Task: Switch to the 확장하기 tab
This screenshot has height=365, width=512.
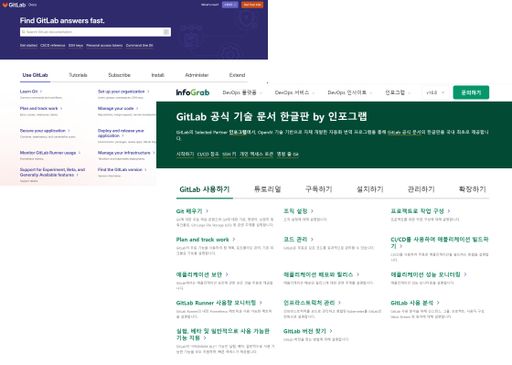Action: [x=473, y=189]
